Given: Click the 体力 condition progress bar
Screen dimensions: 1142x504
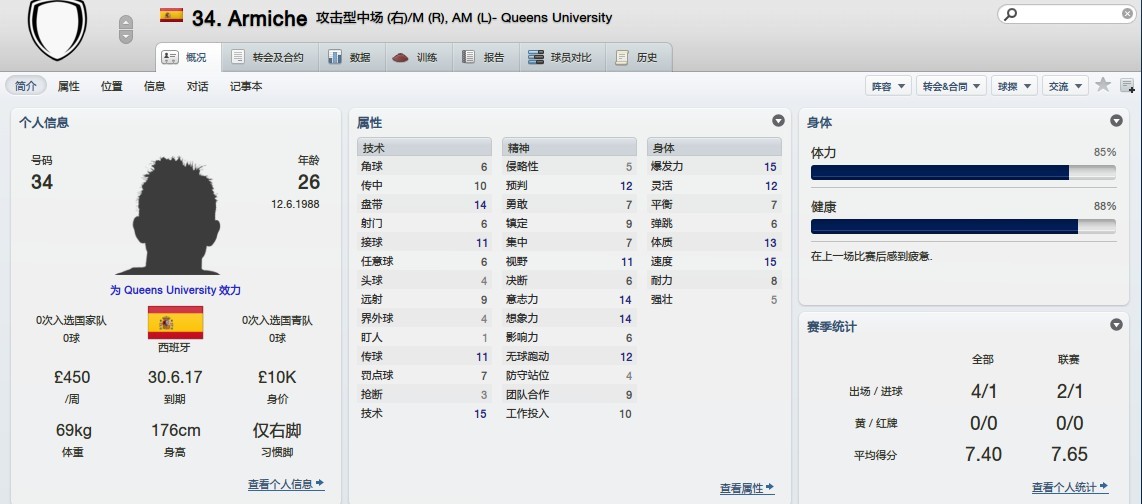Looking at the screenshot, I should pos(963,172).
